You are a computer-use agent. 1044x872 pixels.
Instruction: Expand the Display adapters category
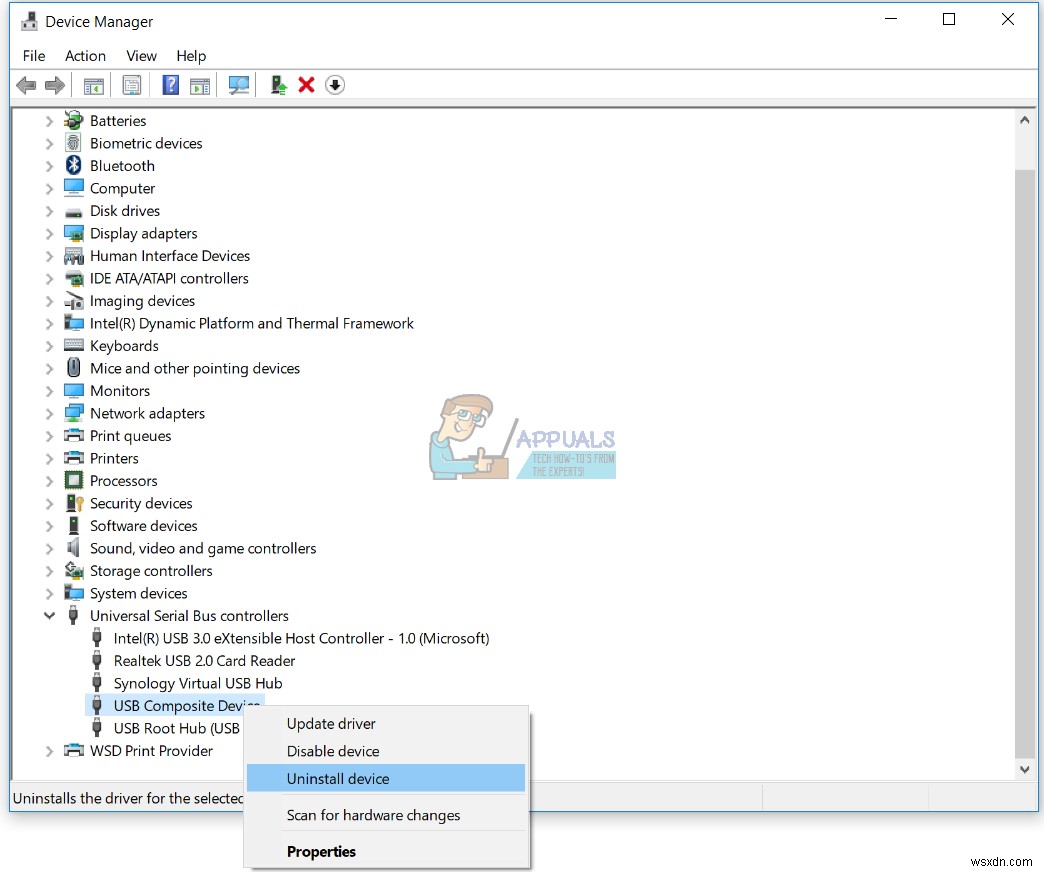tap(49, 233)
